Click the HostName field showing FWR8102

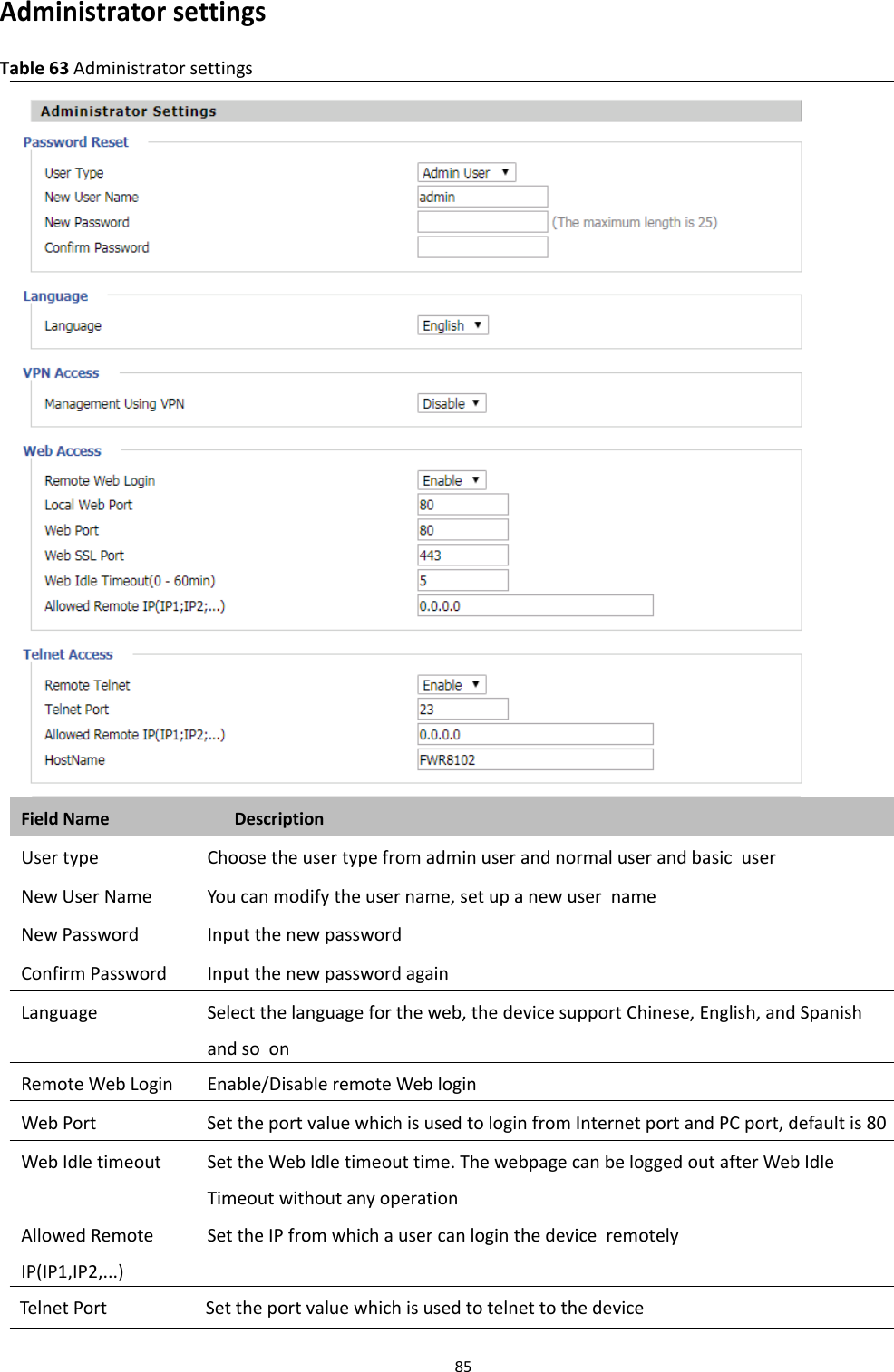click(x=534, y=759)
